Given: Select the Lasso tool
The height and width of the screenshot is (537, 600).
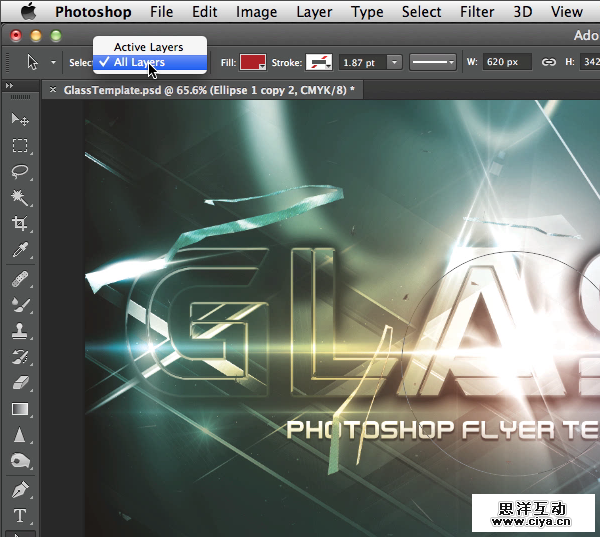Looking at the screenshot, I should [x=20, y=171].
